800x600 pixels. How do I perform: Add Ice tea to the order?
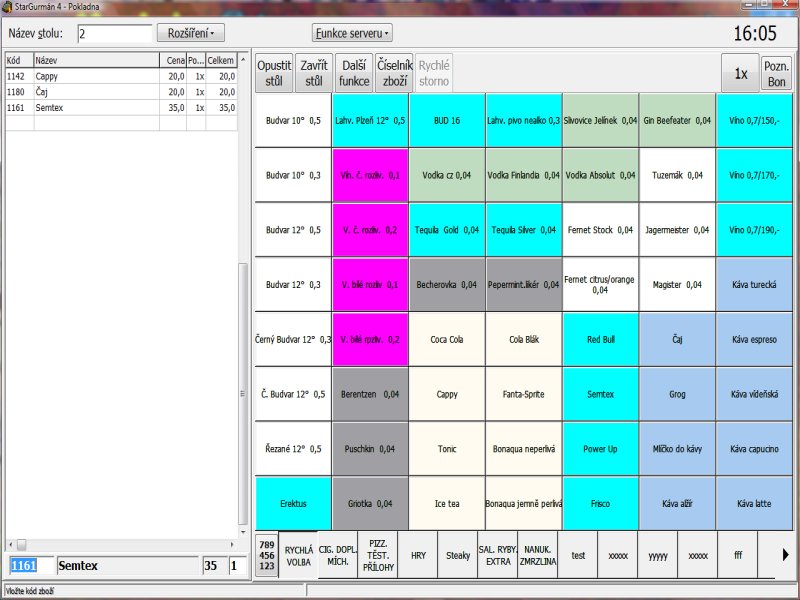[x=447, y=503]
